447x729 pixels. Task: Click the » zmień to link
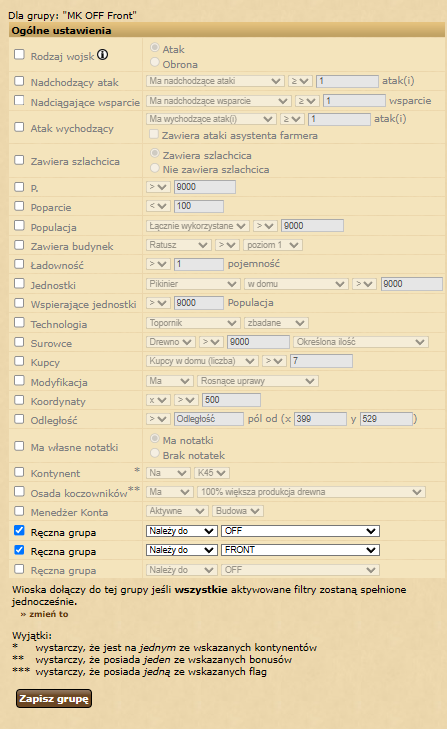click(45, 614)
